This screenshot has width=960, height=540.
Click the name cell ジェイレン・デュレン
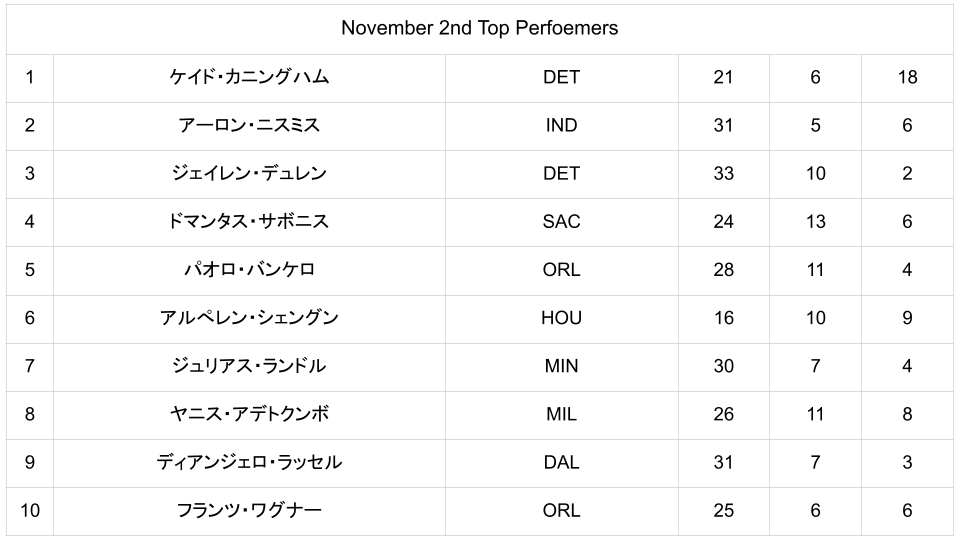point(249,173)
